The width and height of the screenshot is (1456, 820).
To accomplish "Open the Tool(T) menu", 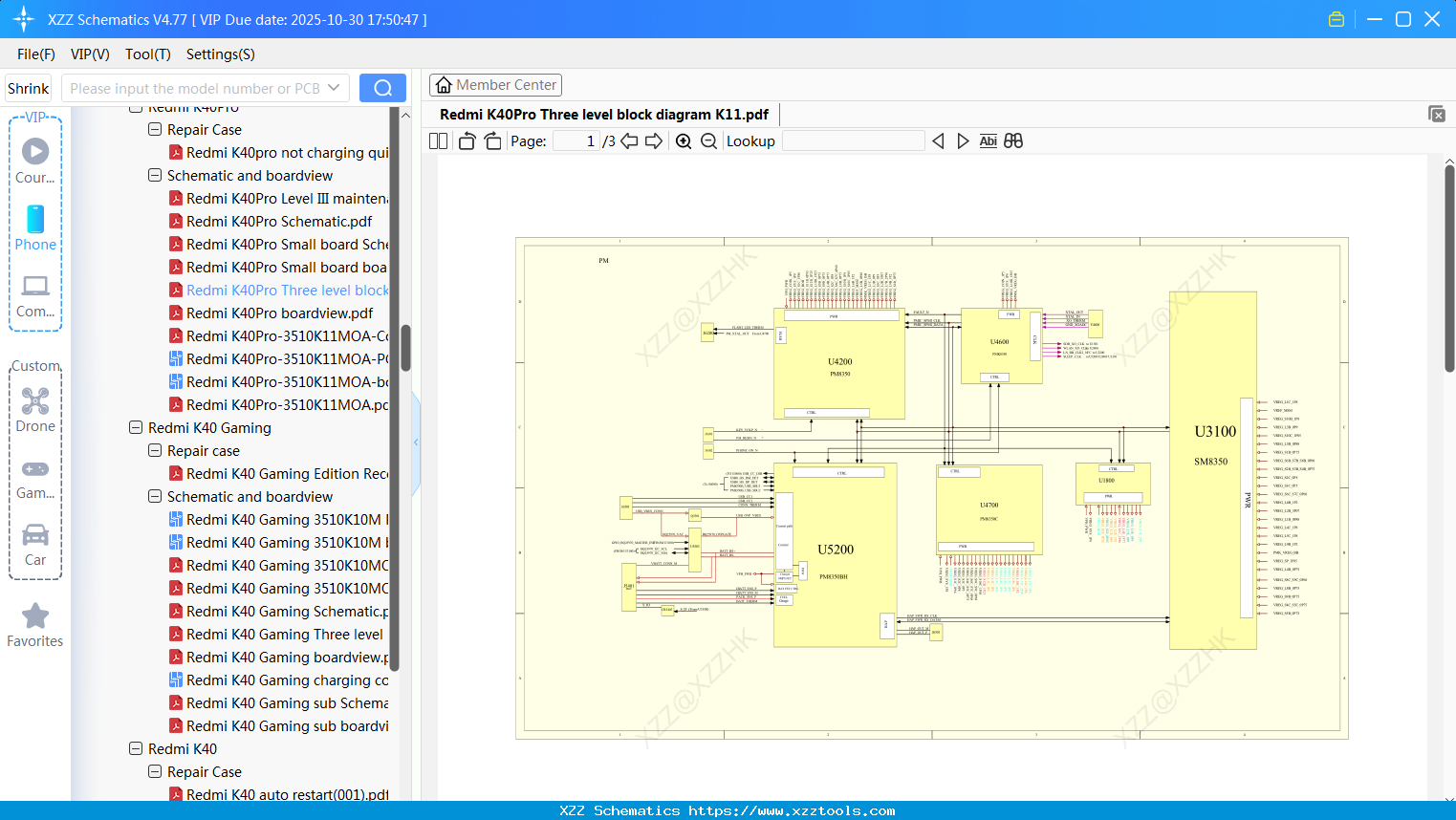I will click(147, 54).
